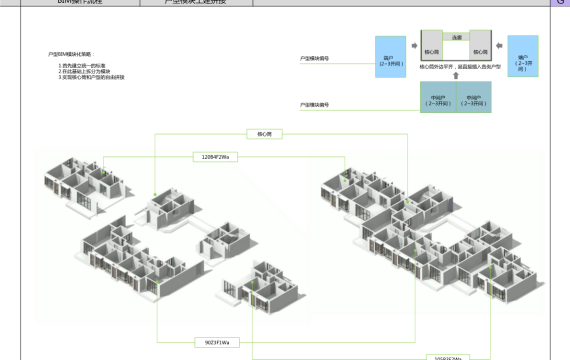
Task: Select the right light-blue 端户 box
Action: [x=523, y=56]
